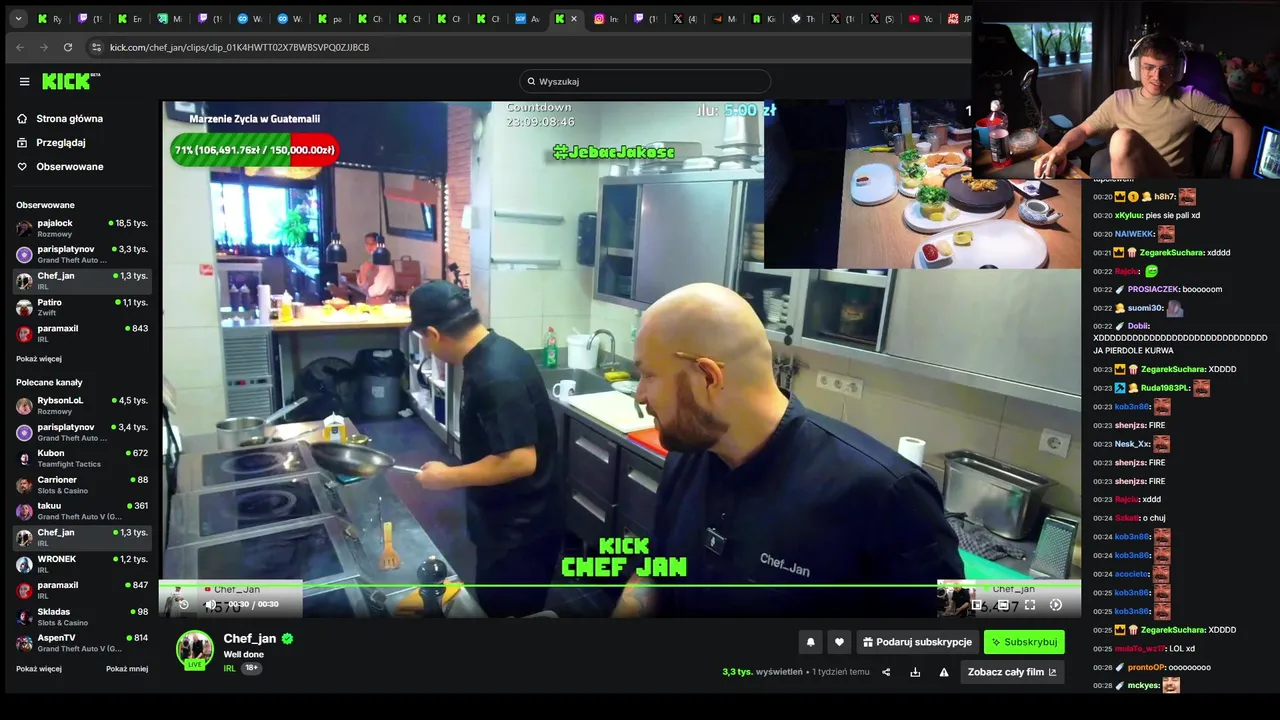Open Carrioner in the recommended channels list
Image resolution: width=1280 pixels, height=720 pixels.
(x=82, y=485)
